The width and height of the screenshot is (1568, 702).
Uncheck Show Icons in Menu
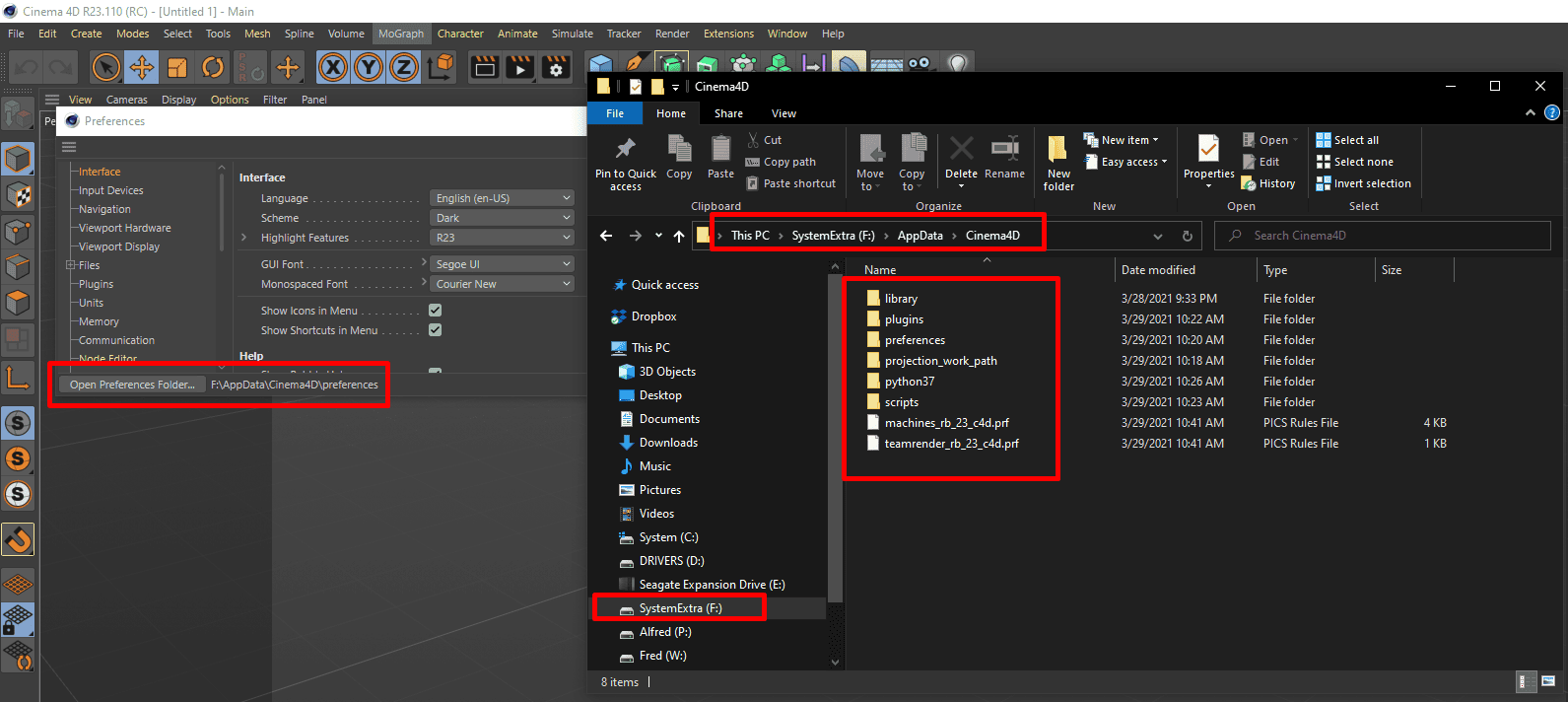[435, 311]
